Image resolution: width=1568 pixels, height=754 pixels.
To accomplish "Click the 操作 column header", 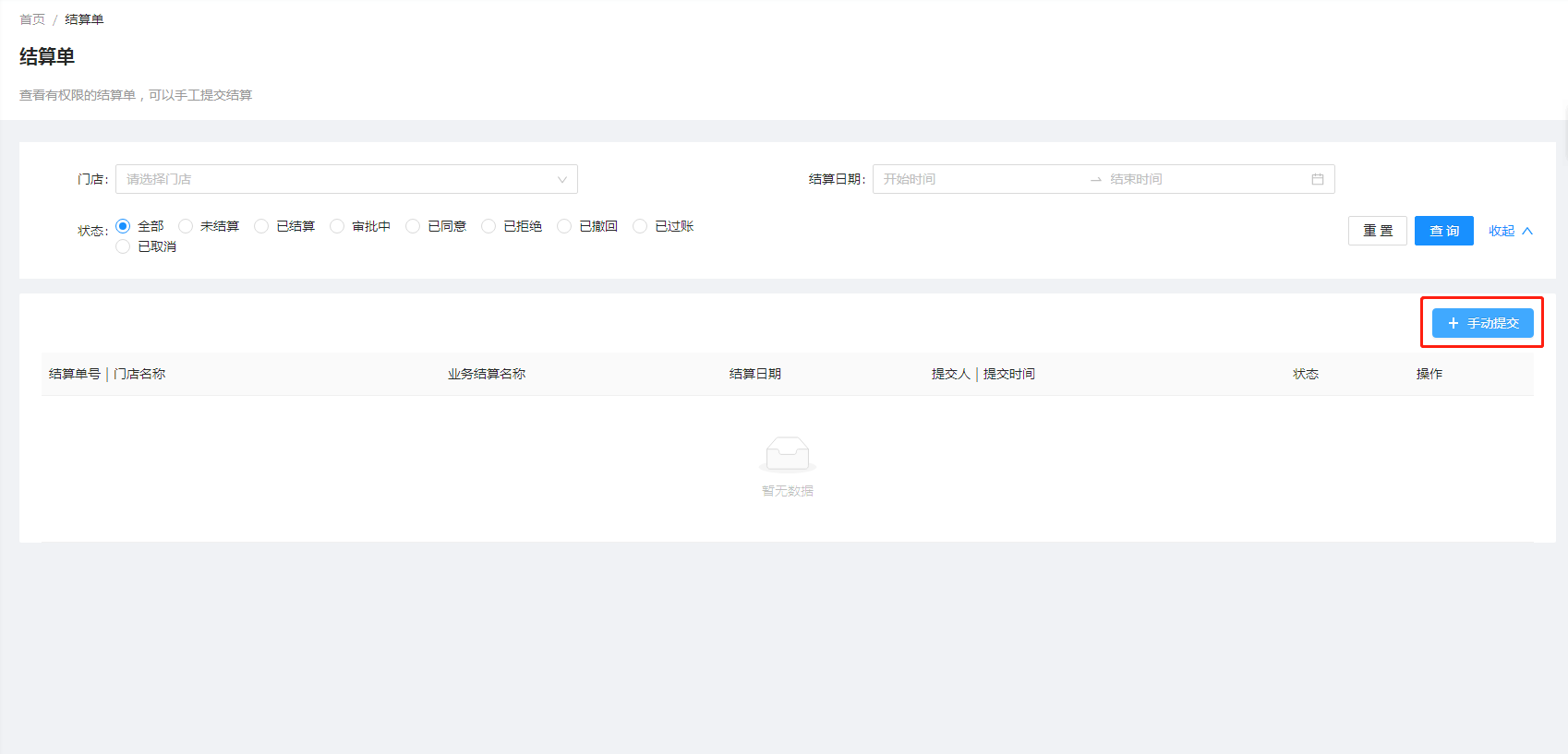I will pyautogui.click(x=1429, y=374).
